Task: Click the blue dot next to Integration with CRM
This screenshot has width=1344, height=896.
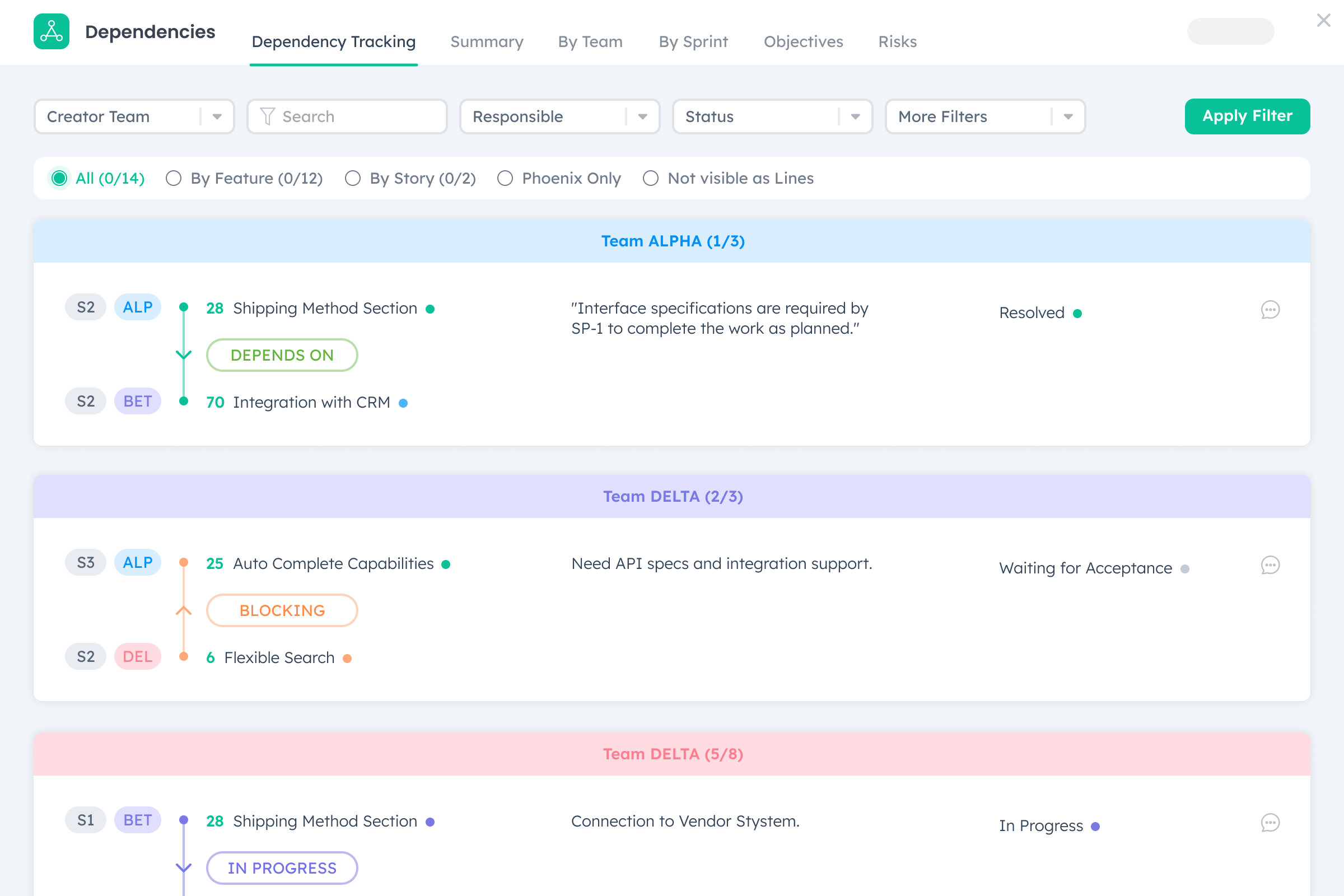Action: pyautogui.click(x=404, y=403)
